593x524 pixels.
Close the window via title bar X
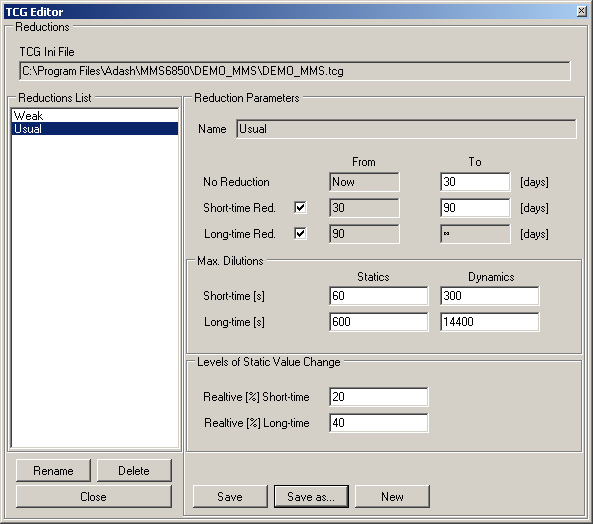(x=582, y=11)
